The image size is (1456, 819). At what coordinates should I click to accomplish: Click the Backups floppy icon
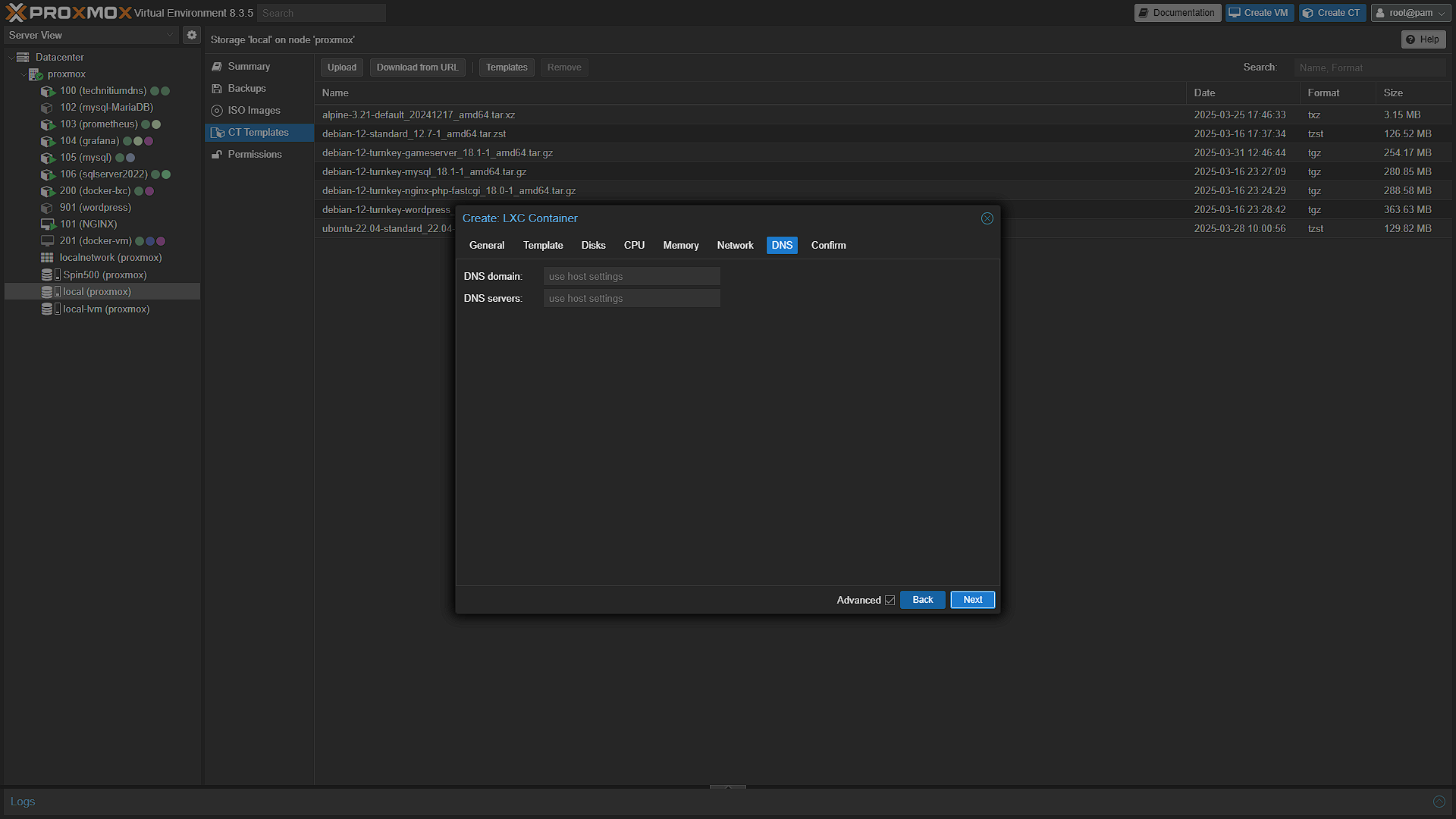(217, 89)
